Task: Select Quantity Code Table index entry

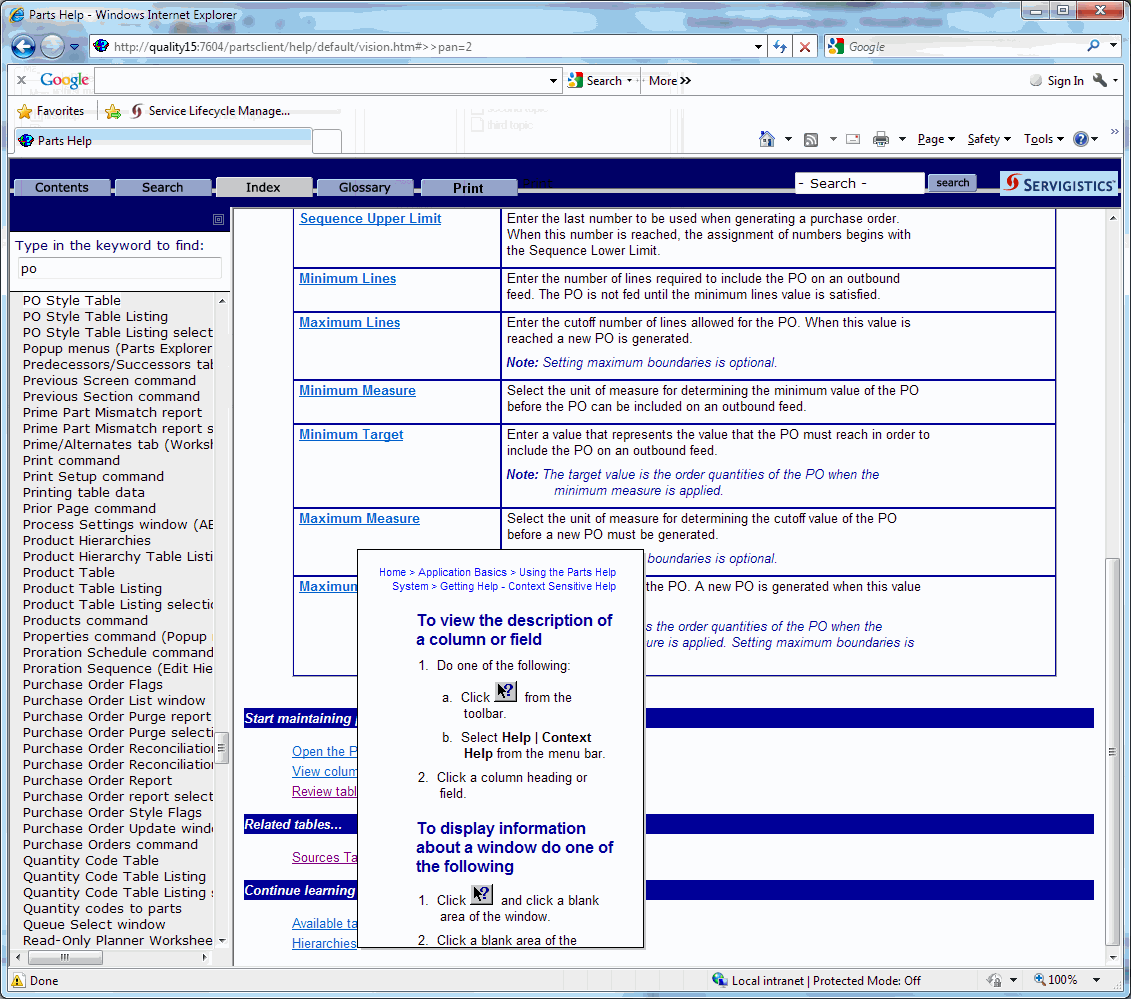Action: [90, 861]
